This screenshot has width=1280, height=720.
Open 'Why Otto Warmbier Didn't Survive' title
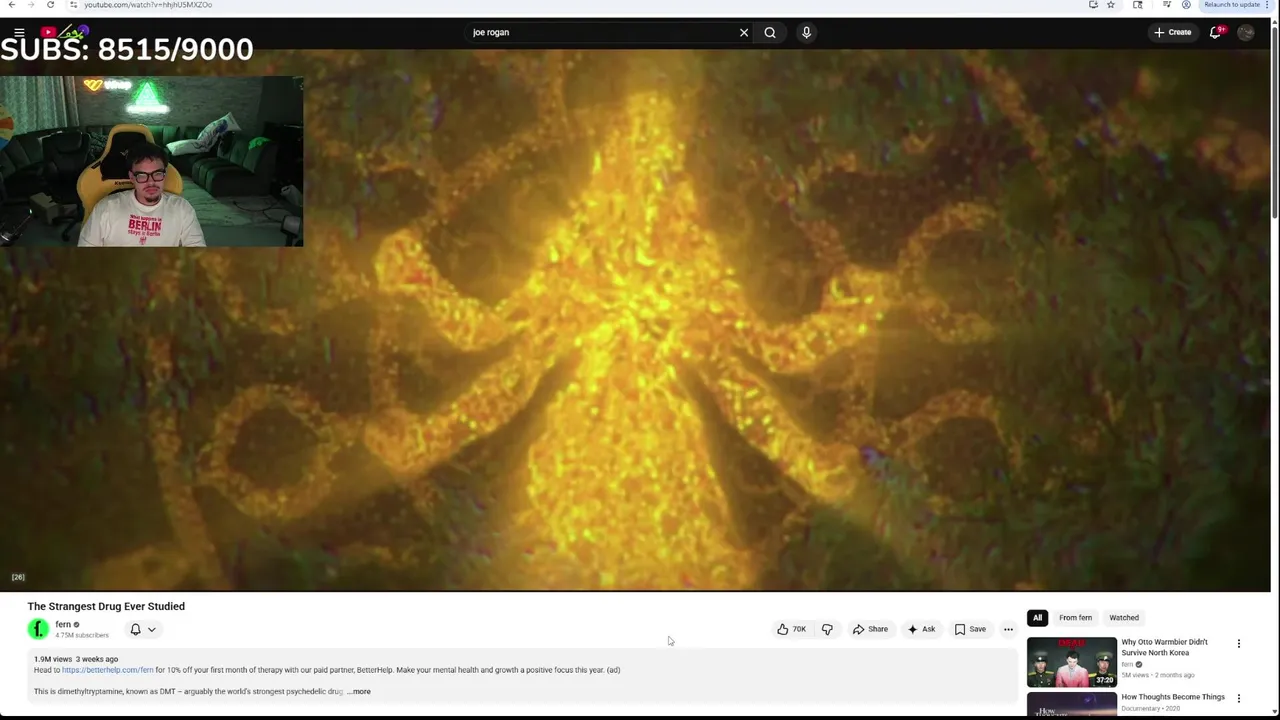(x=1165, y=647)
